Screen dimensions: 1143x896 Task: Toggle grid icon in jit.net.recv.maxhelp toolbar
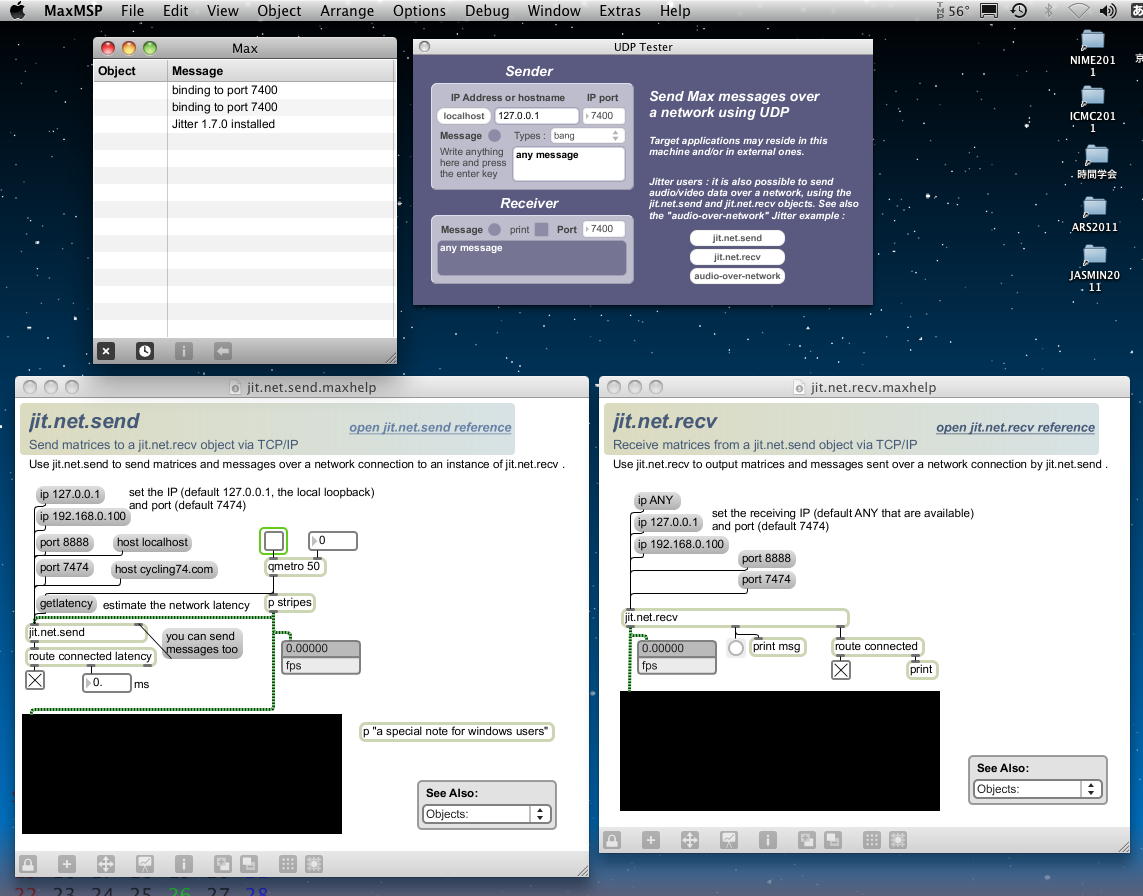(872, 841)
